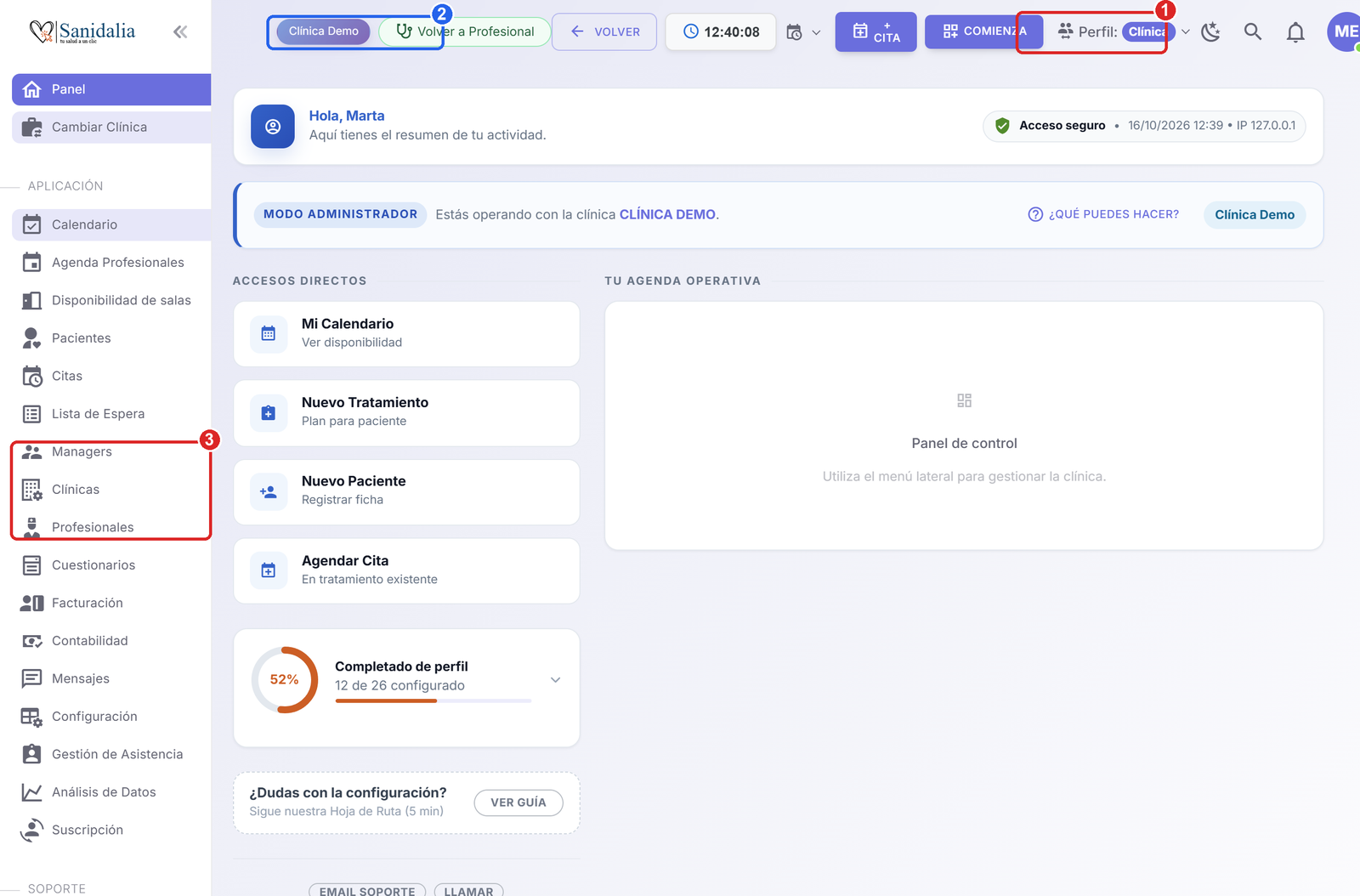The height and width of the screenshot is (896, 1360).
Task: Click the Cuestionarios sidebar icon
Action: [x=31, y=565]
